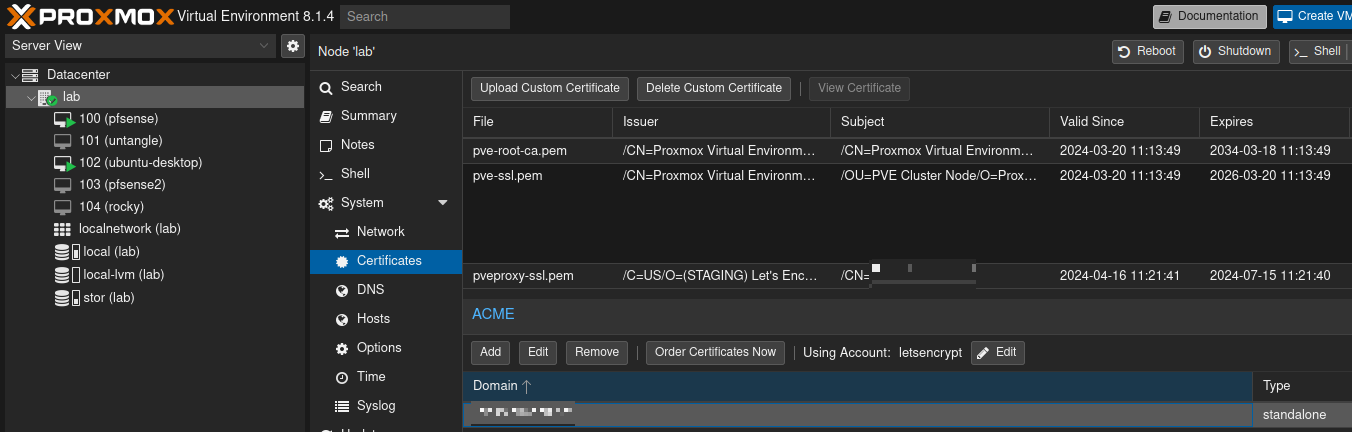Click the Issuer column header
The height and width of the screenshot is (432, 1352).
721,122
